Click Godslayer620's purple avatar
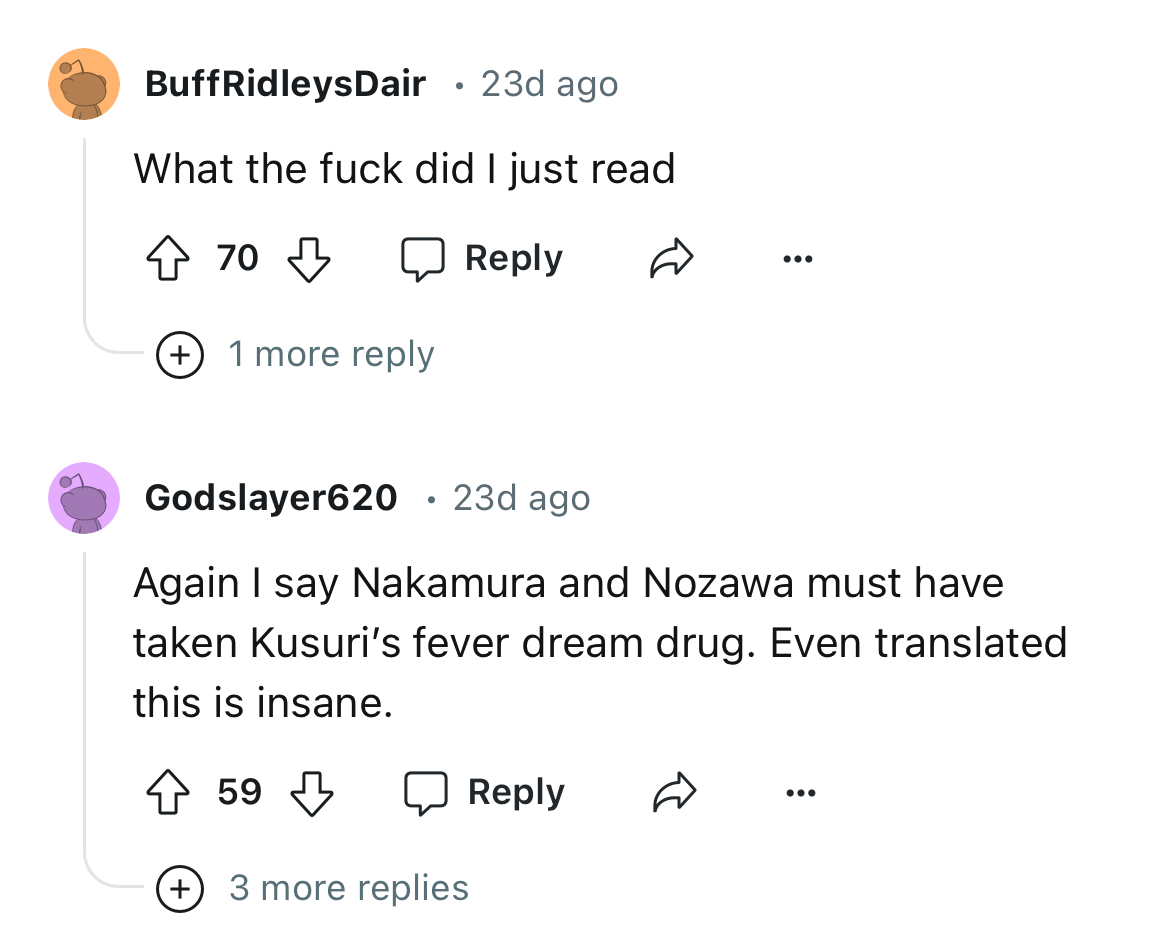This screenshot has height=948, width=1170. (84, 497)
